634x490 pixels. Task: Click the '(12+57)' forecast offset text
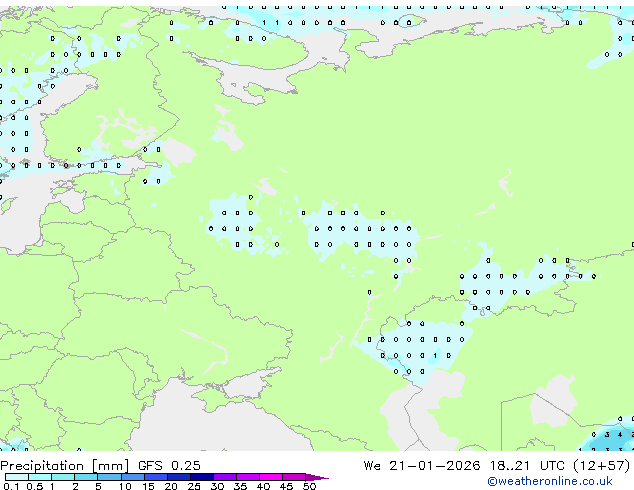[x=602, y=465]
